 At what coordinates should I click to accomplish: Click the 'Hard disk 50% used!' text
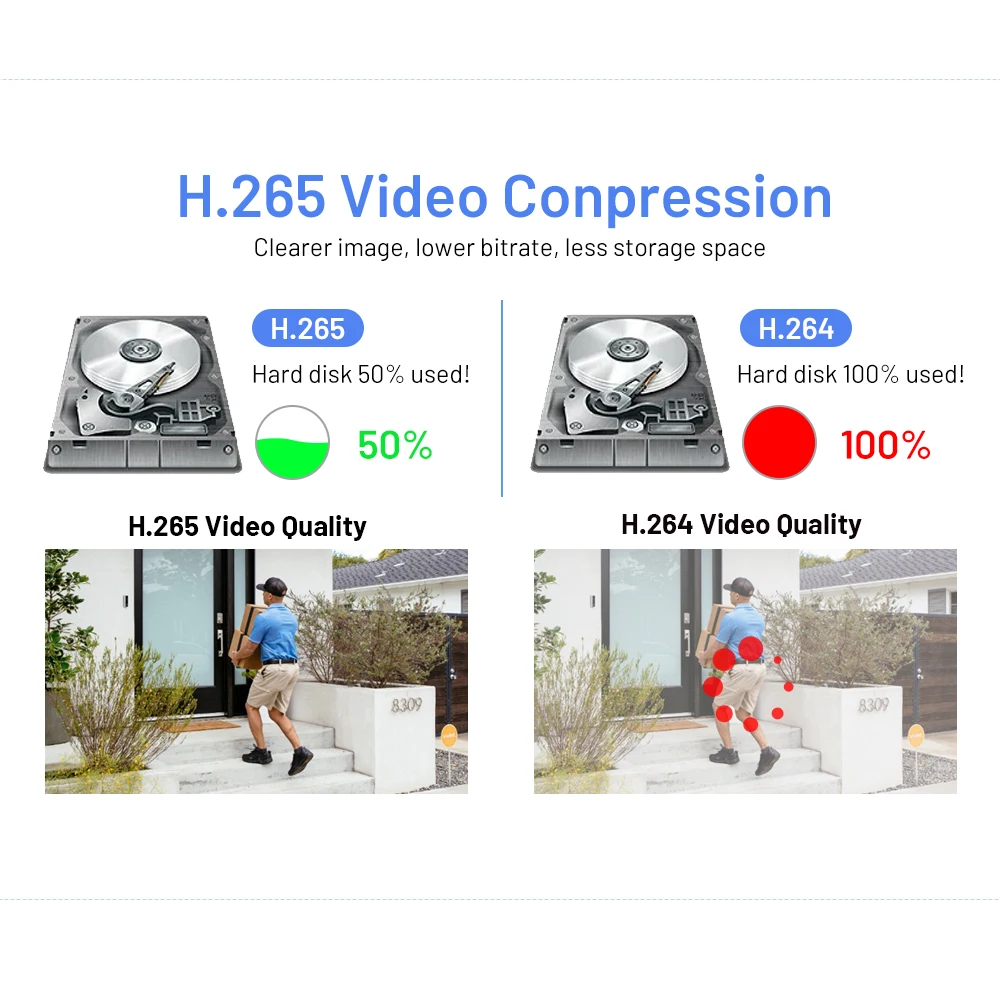361,374
